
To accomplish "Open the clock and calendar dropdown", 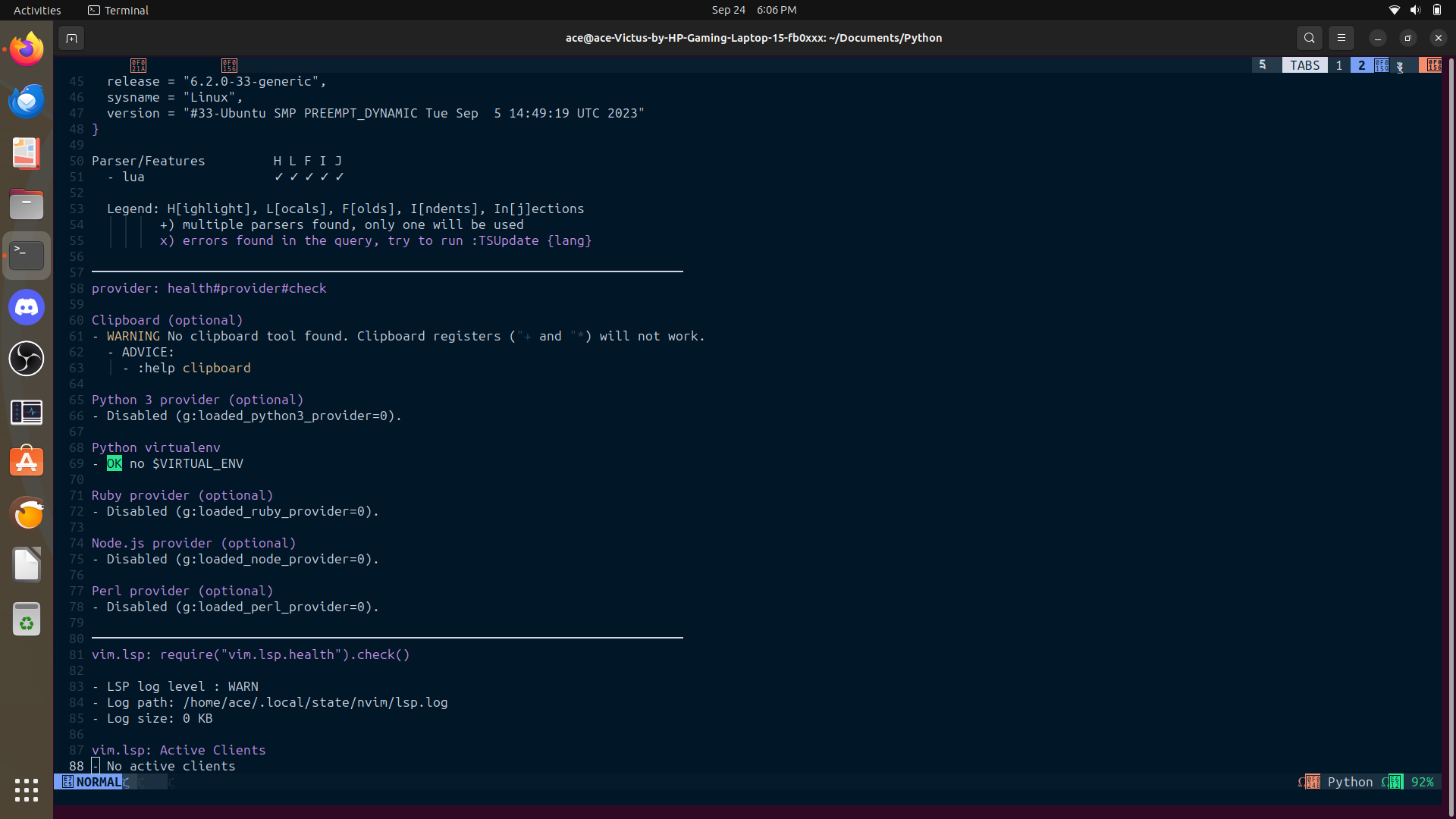I will tap(754, 10).
